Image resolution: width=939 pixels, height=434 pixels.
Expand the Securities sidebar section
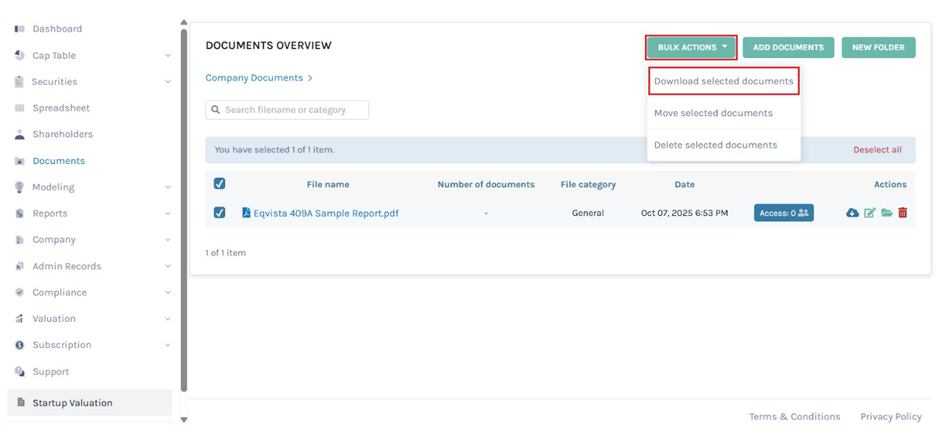[x=167, y=82]
